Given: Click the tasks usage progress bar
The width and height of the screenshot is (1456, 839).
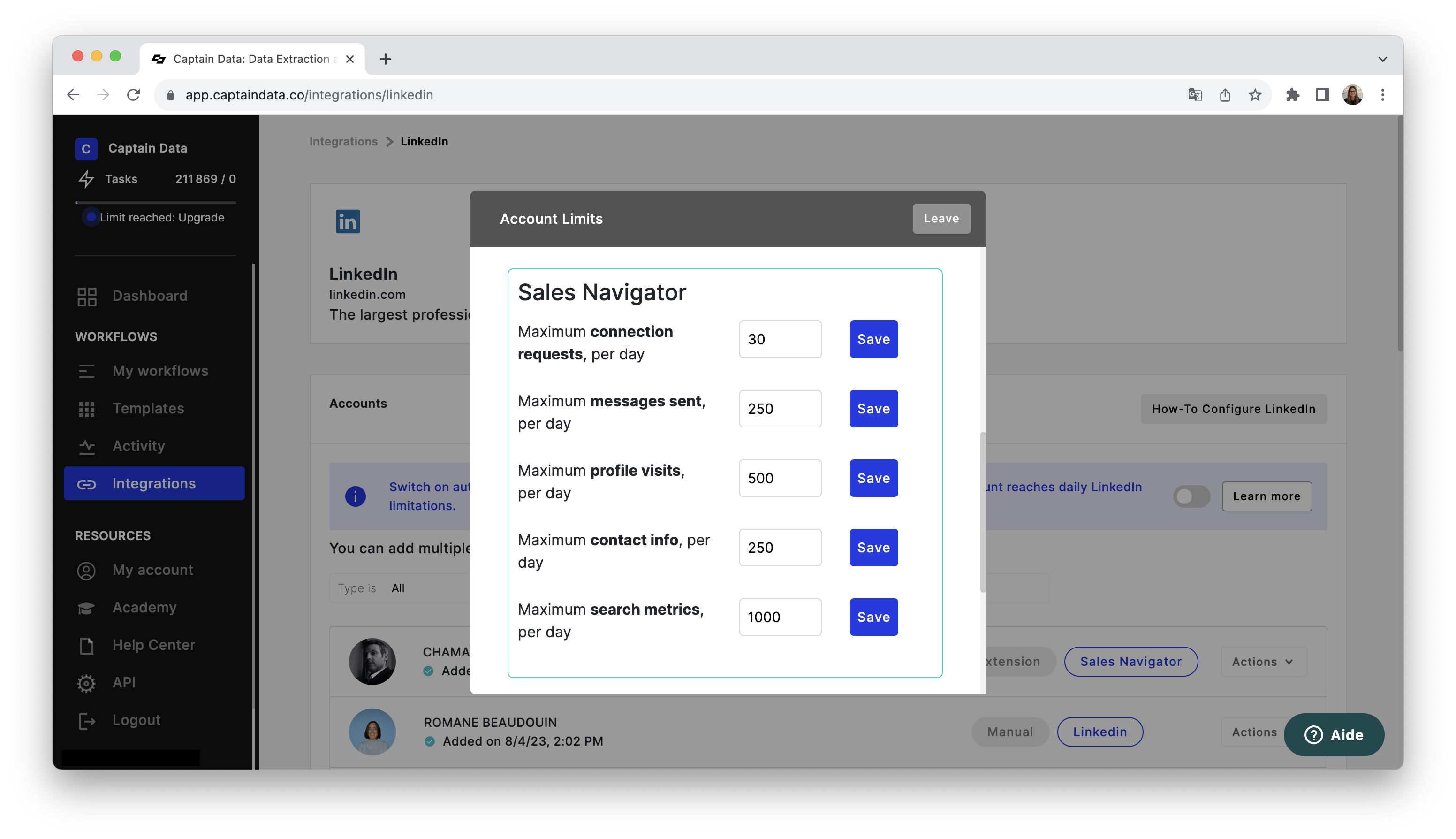Looking at the screenshot, I should (x=156, y=202).
